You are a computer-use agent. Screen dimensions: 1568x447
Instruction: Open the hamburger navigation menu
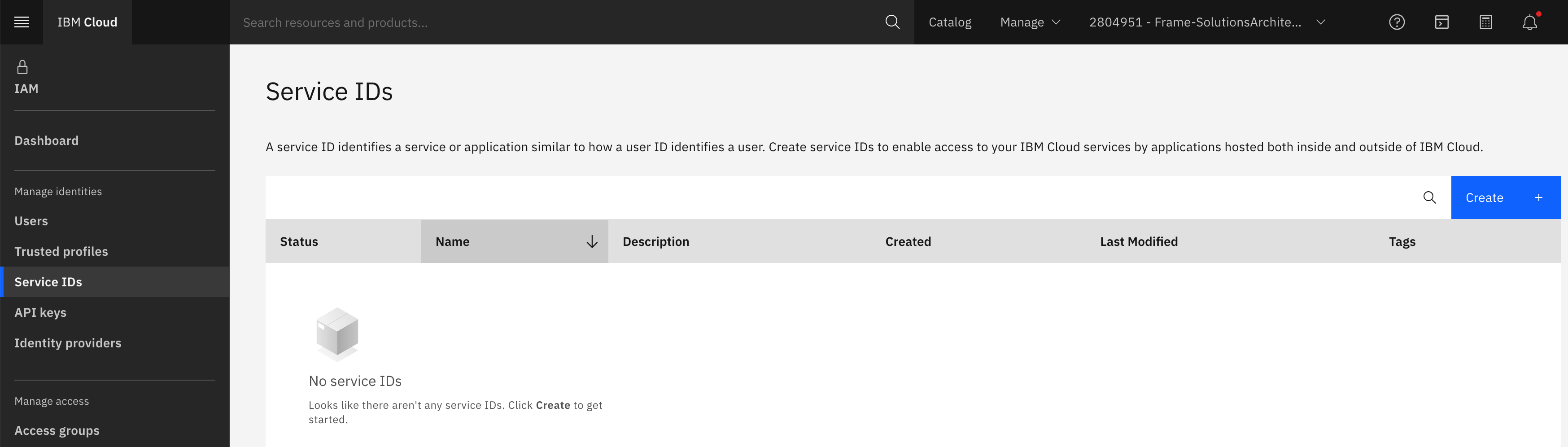click(x=21, y=22)
